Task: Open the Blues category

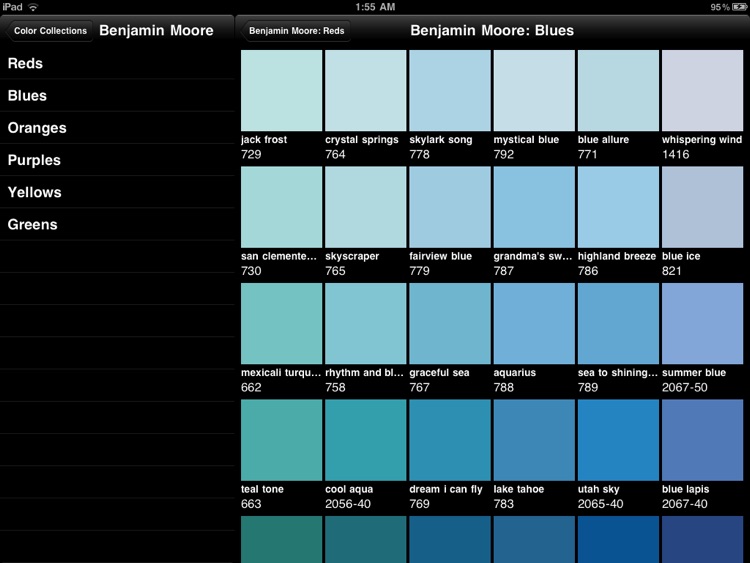Action: click(x=117, y=96)
